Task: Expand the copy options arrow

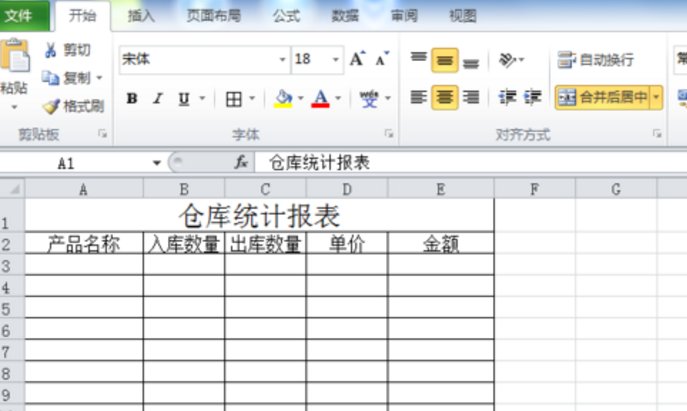Action: (x=99, y=78)
